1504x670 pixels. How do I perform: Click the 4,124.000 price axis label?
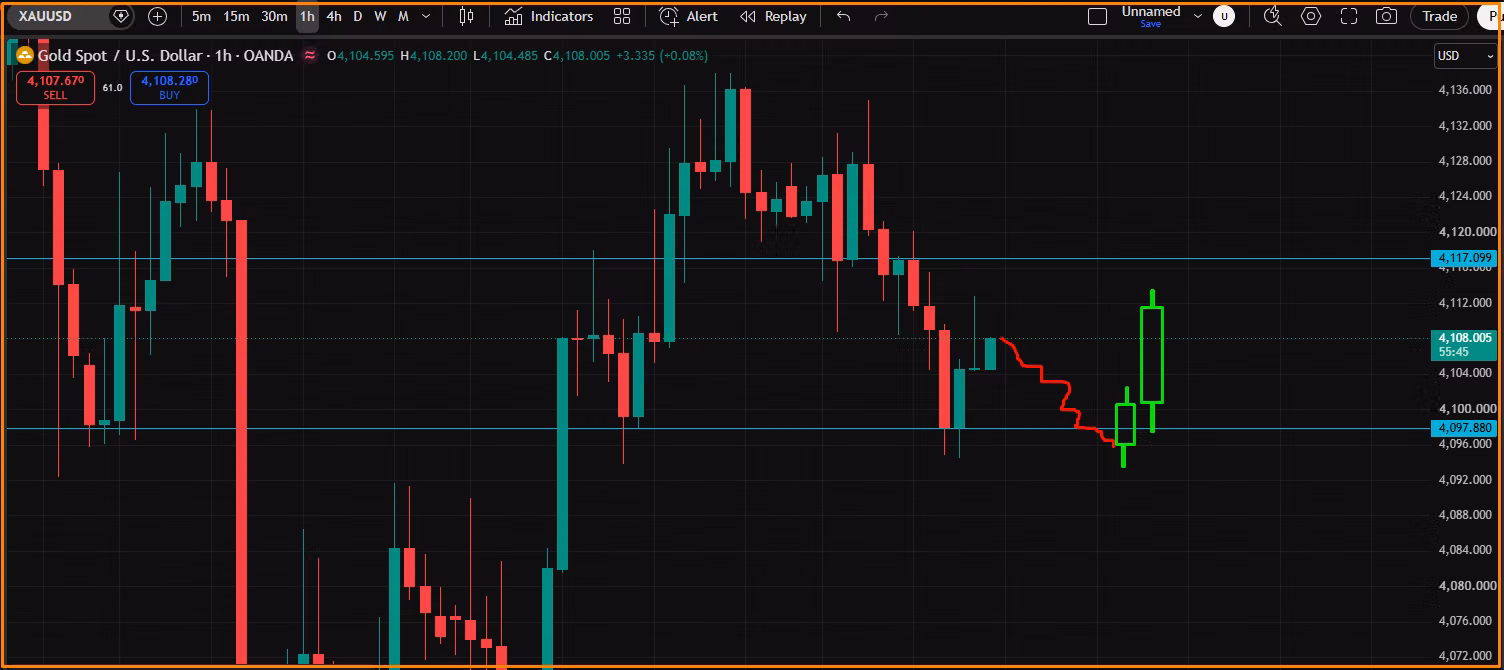pos(1465,196)
